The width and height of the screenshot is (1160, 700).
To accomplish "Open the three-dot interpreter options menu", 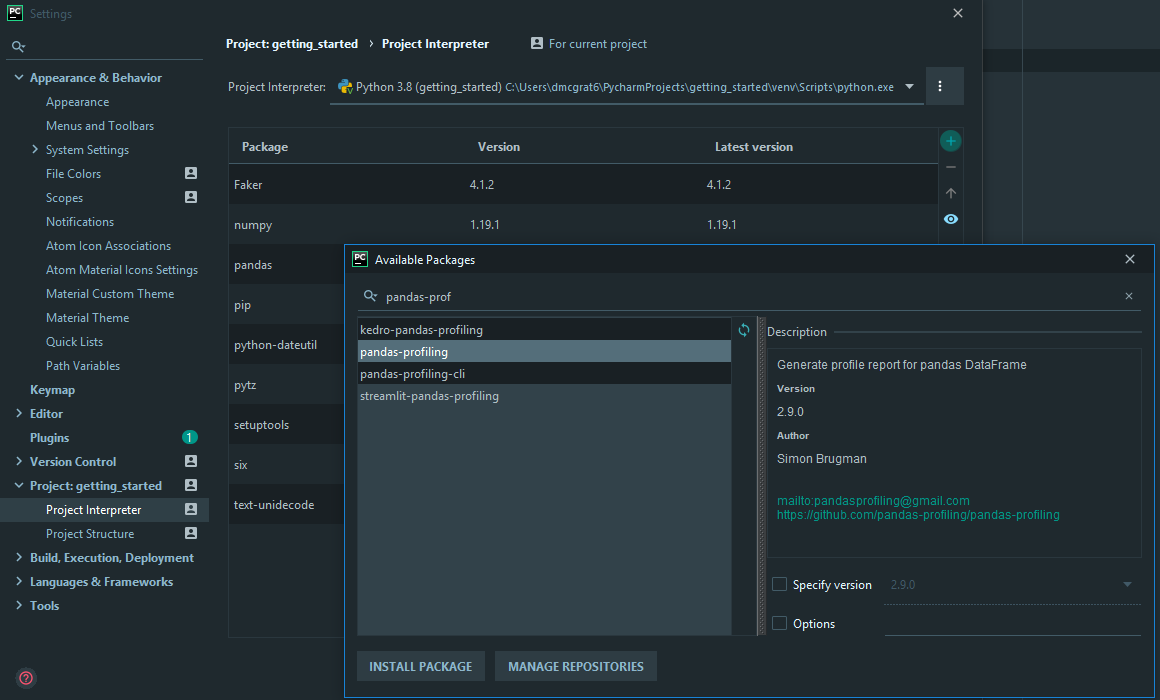I will (x=940, y=87).
